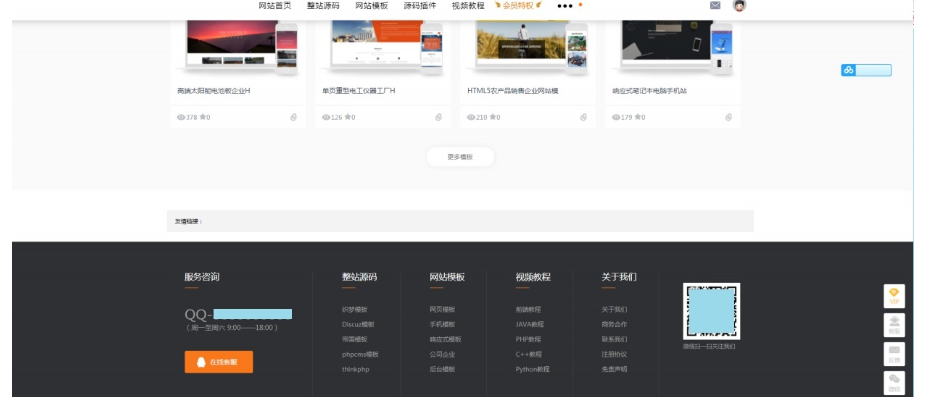Open the customer service sidebar icon
Screen dimensions: 925x397
(894, 325)
